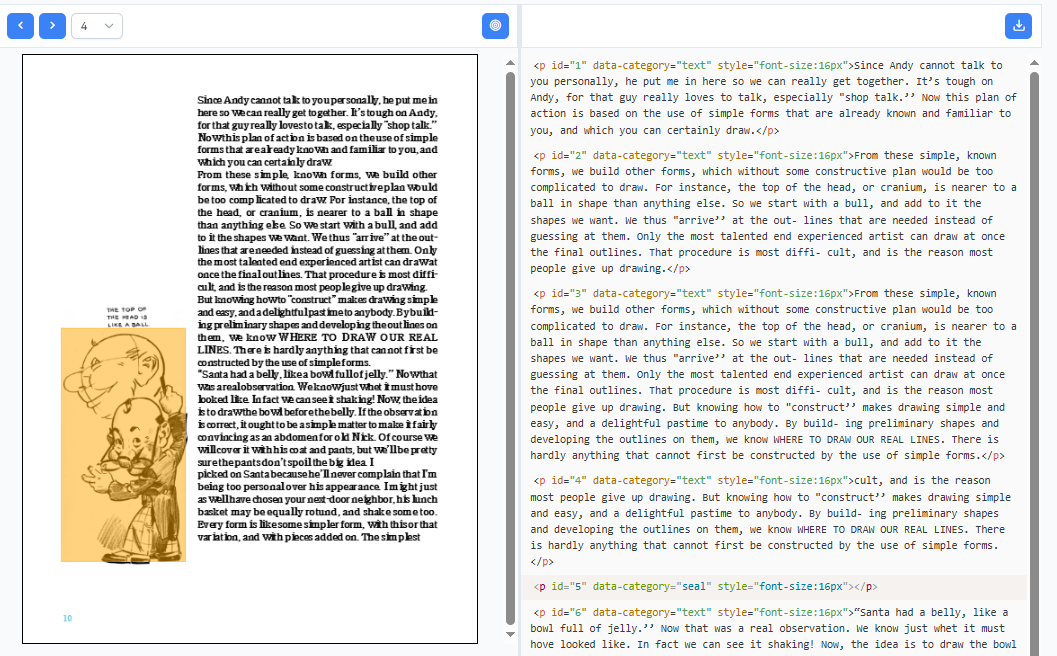Go to the previous page with the left arrow
The width and height of the screenshot is (1057, 656).
(20, 26)
